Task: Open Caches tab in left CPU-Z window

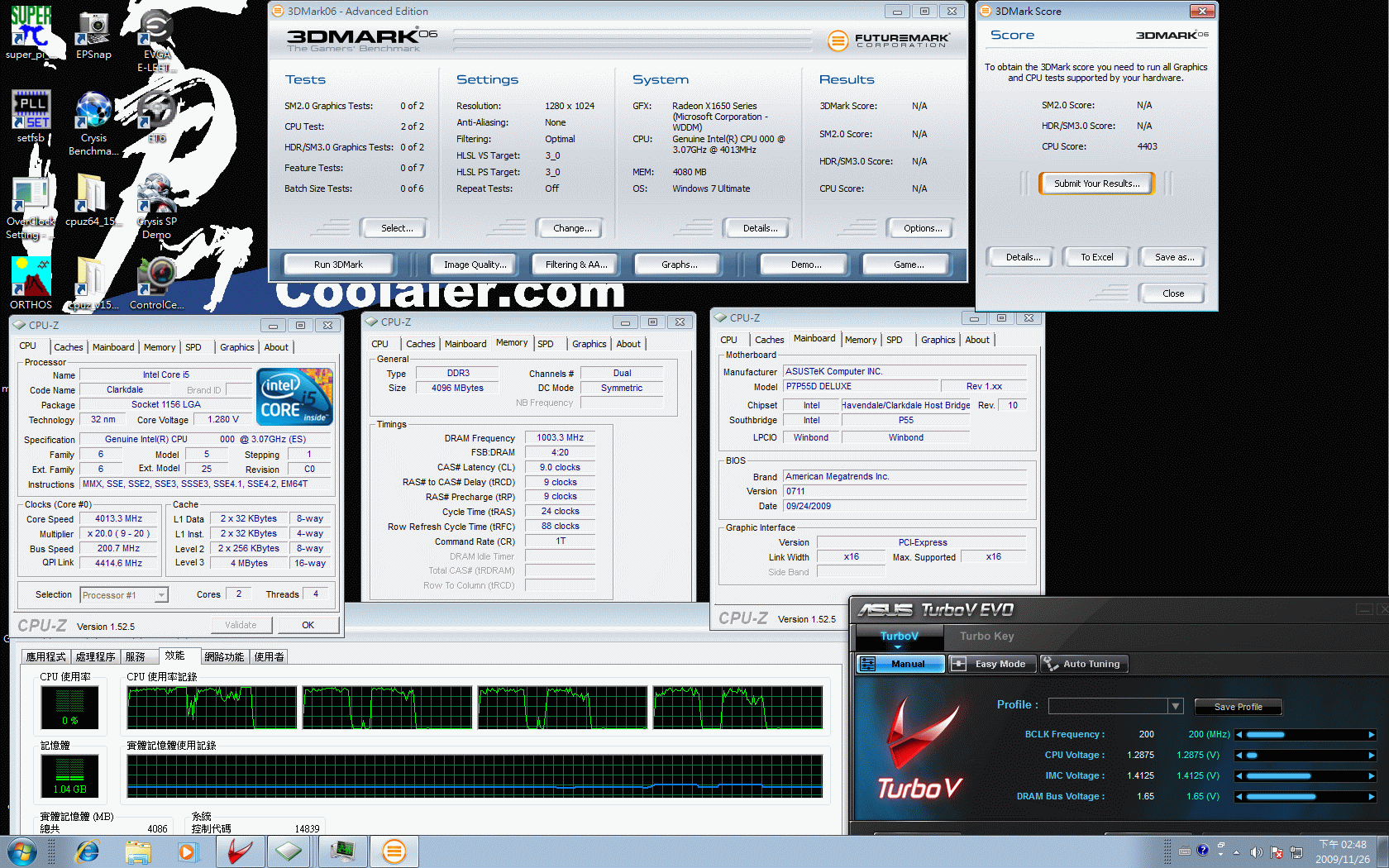Action: [x=69, y=347]
